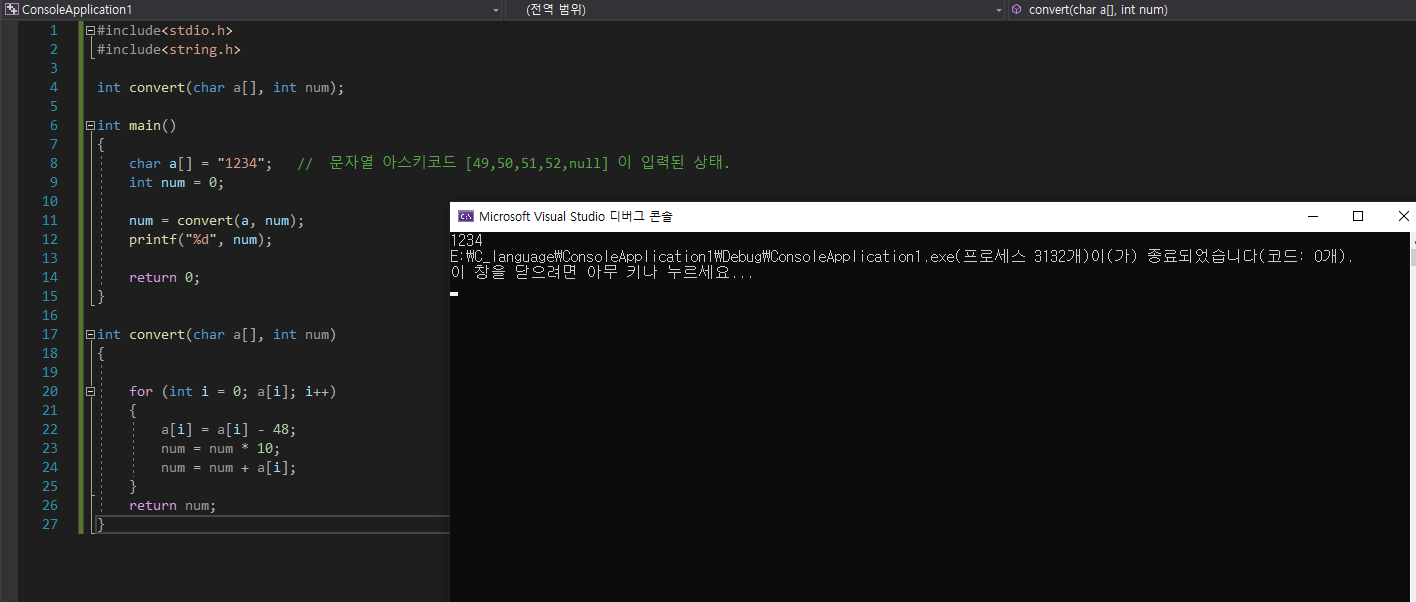The image size is (1416, 602).
Task: Click the 'return 0;' statement
Action: (164, 277)
